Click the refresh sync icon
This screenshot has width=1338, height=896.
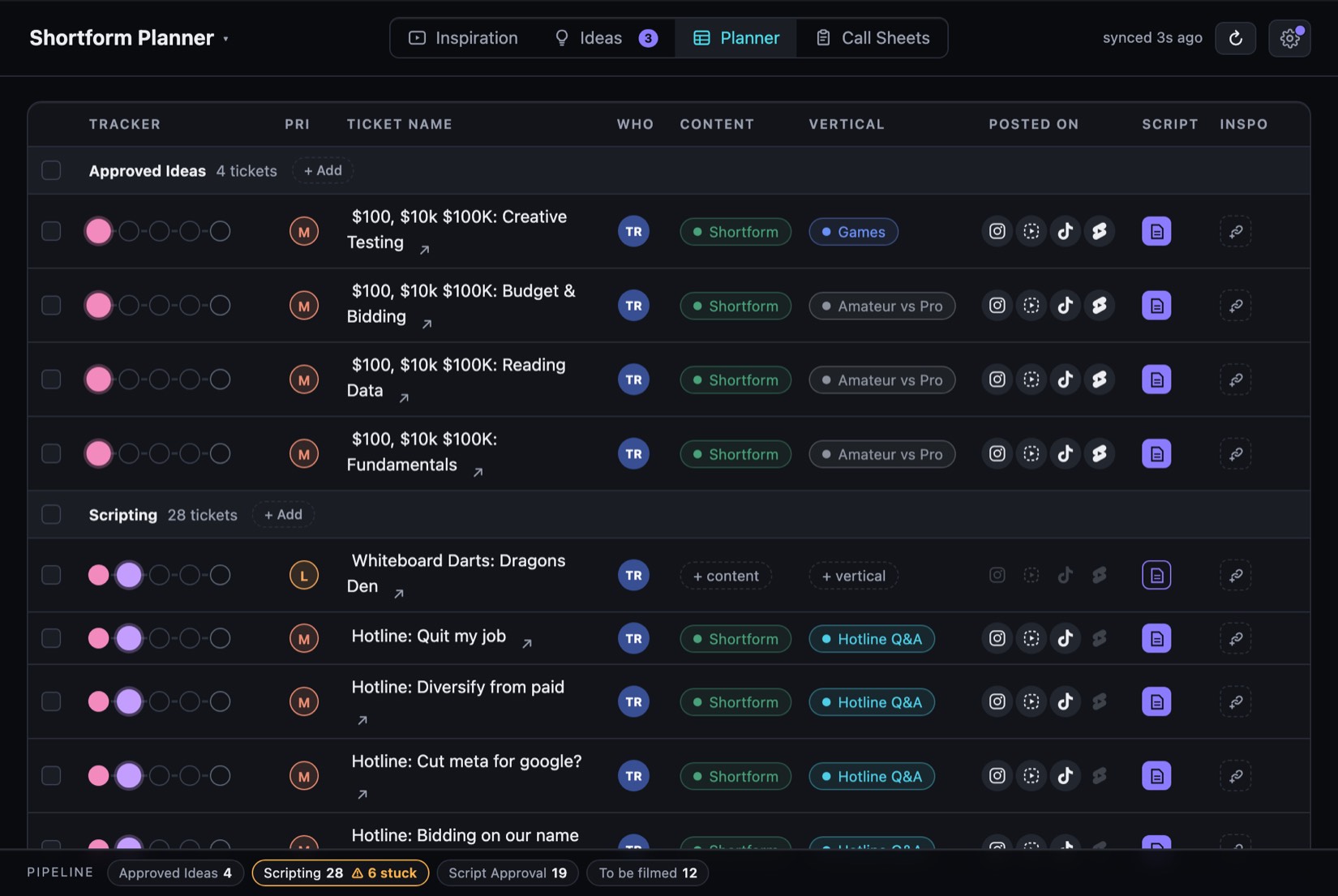(1235, 38)
